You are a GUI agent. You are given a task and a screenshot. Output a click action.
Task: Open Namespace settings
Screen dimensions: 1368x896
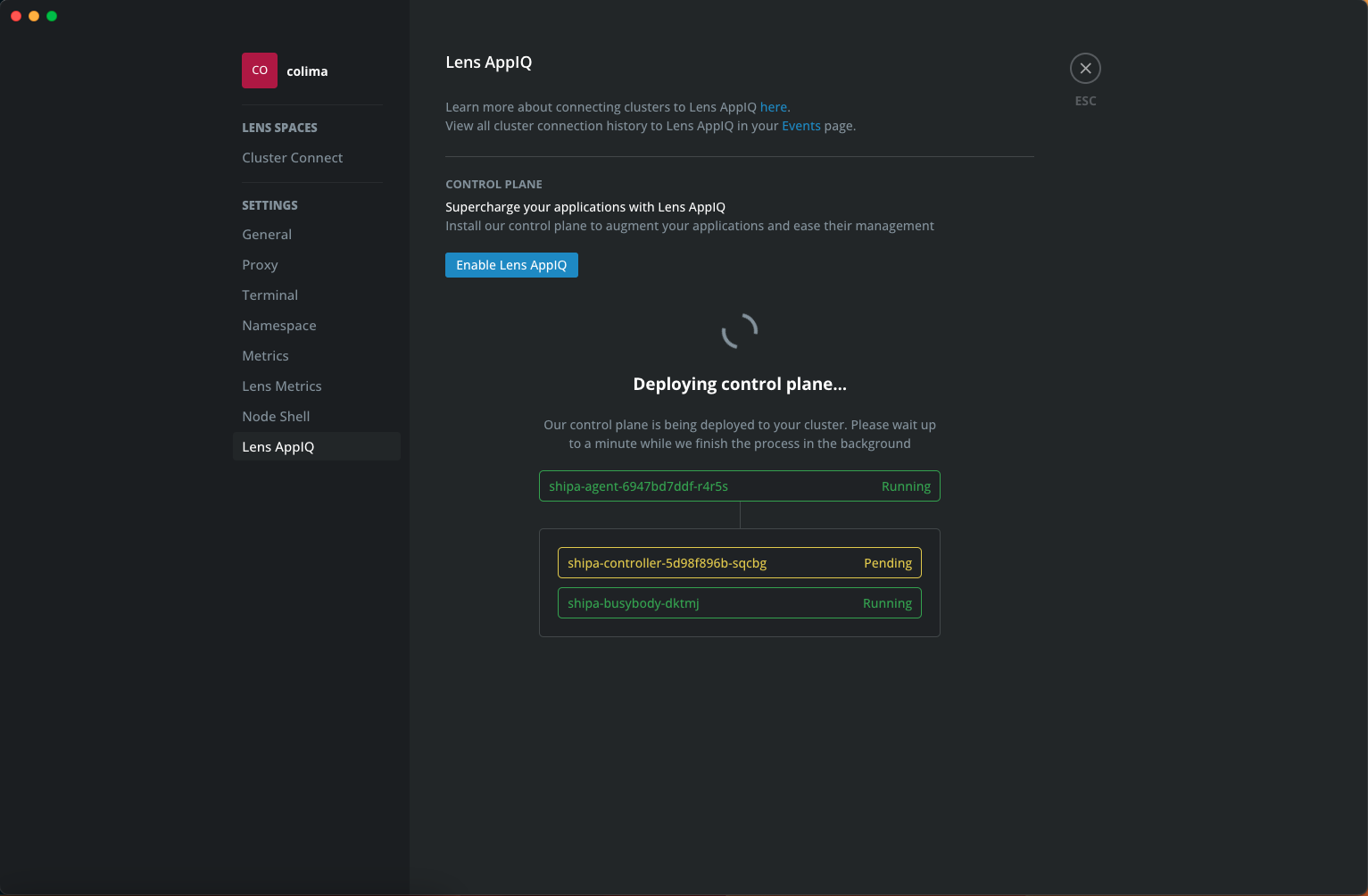point(279,326)
